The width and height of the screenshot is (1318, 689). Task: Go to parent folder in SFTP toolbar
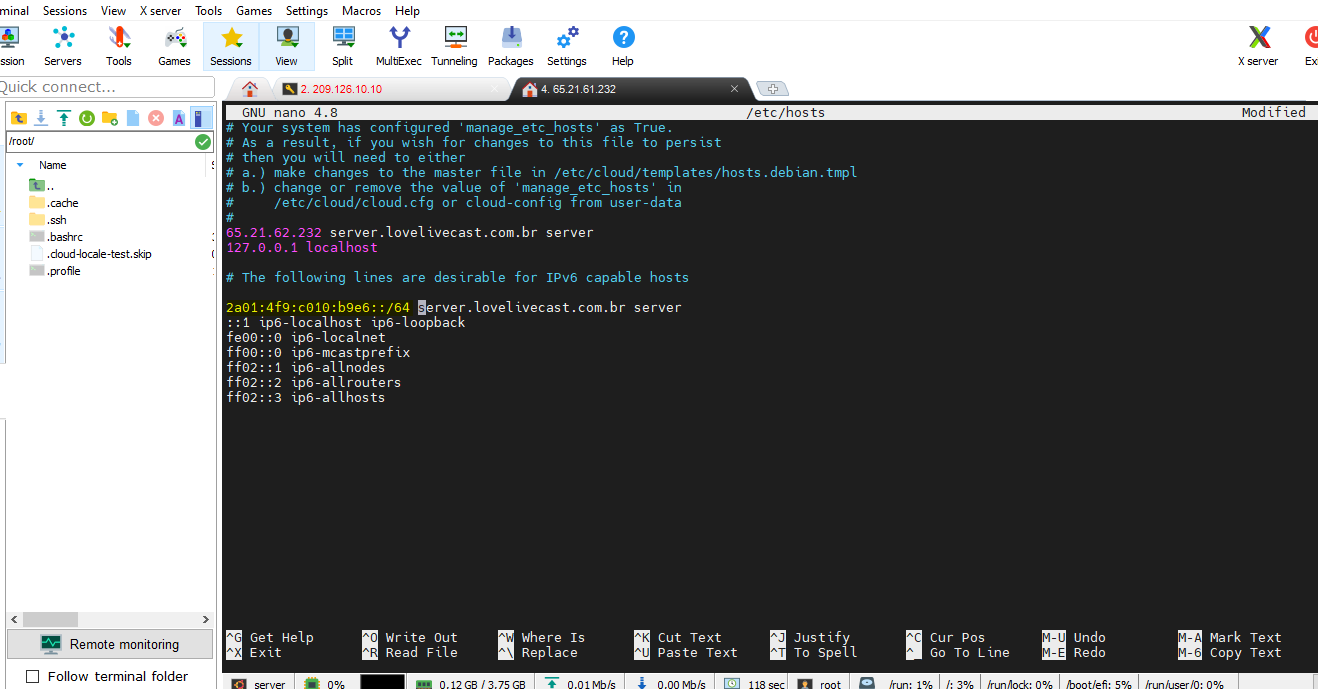18,118
